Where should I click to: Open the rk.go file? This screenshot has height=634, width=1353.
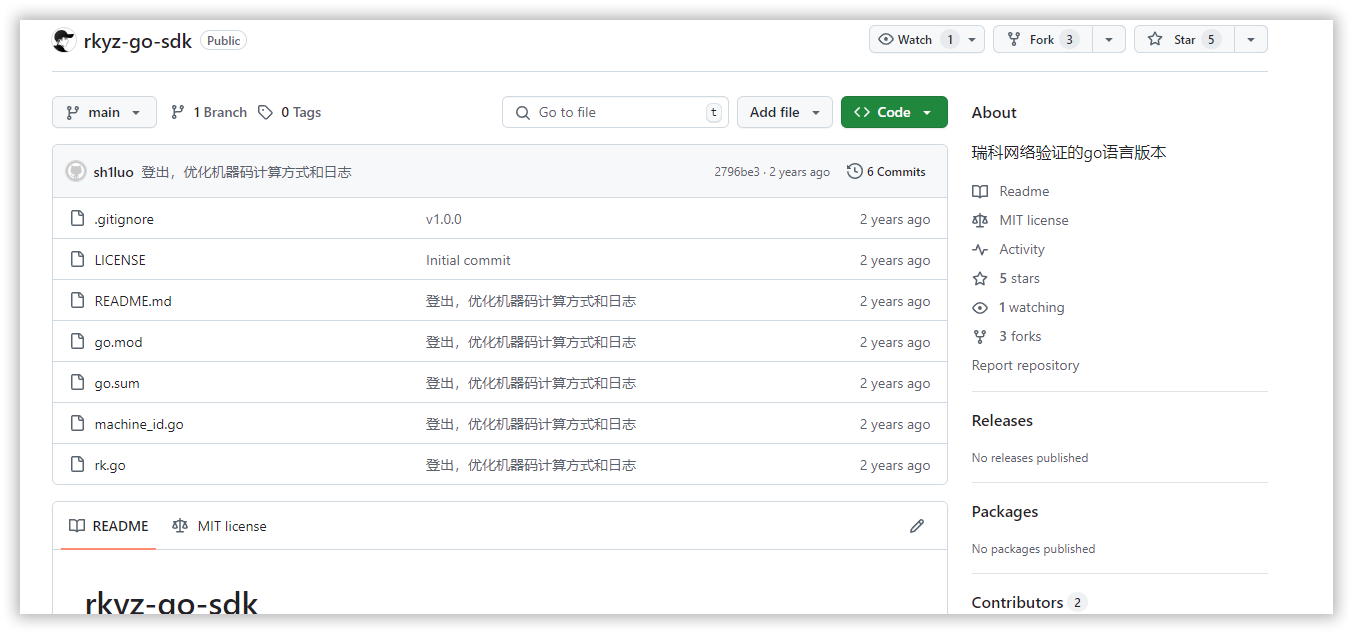(110, 465)
